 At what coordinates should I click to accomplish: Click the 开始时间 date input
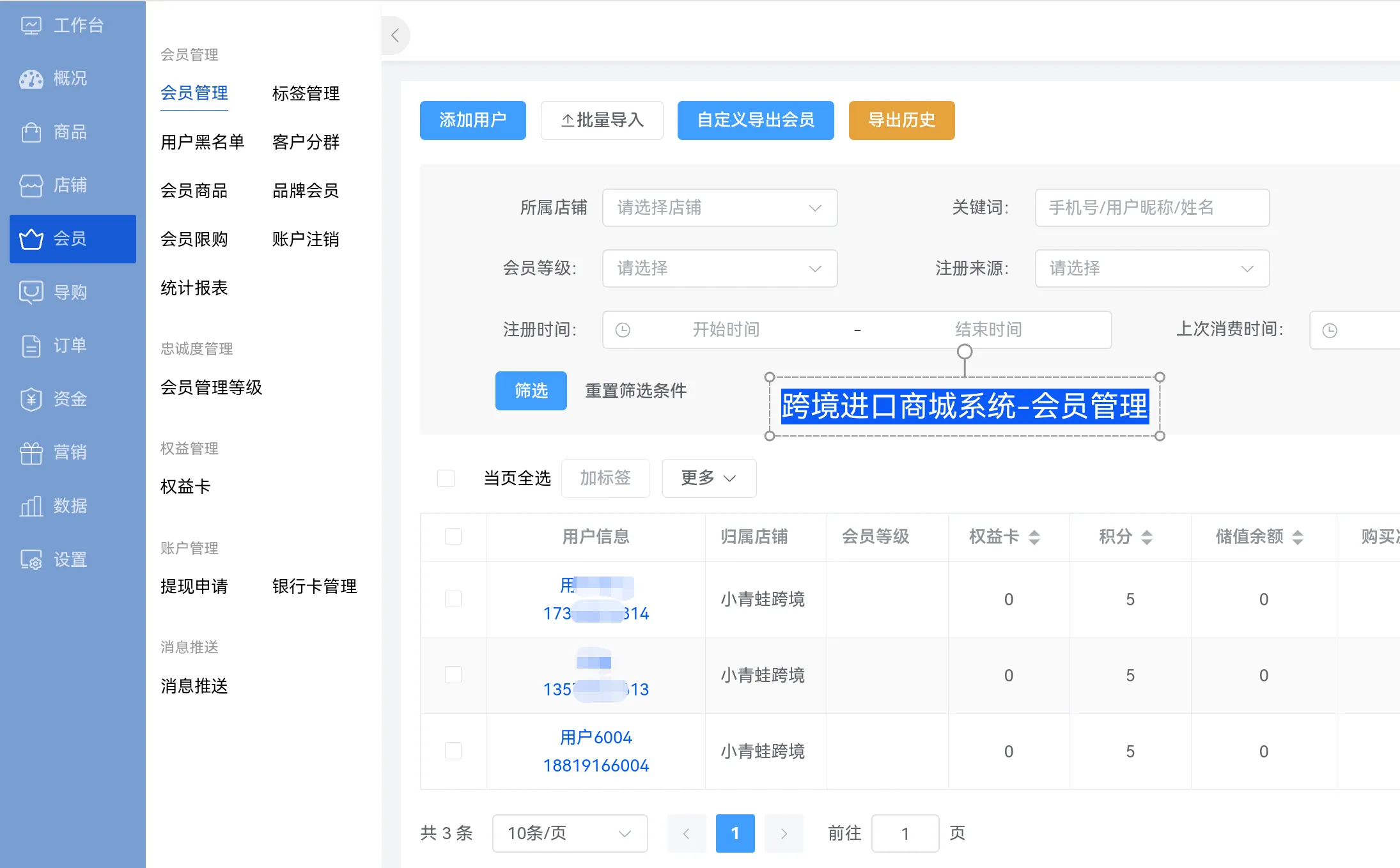726,330
